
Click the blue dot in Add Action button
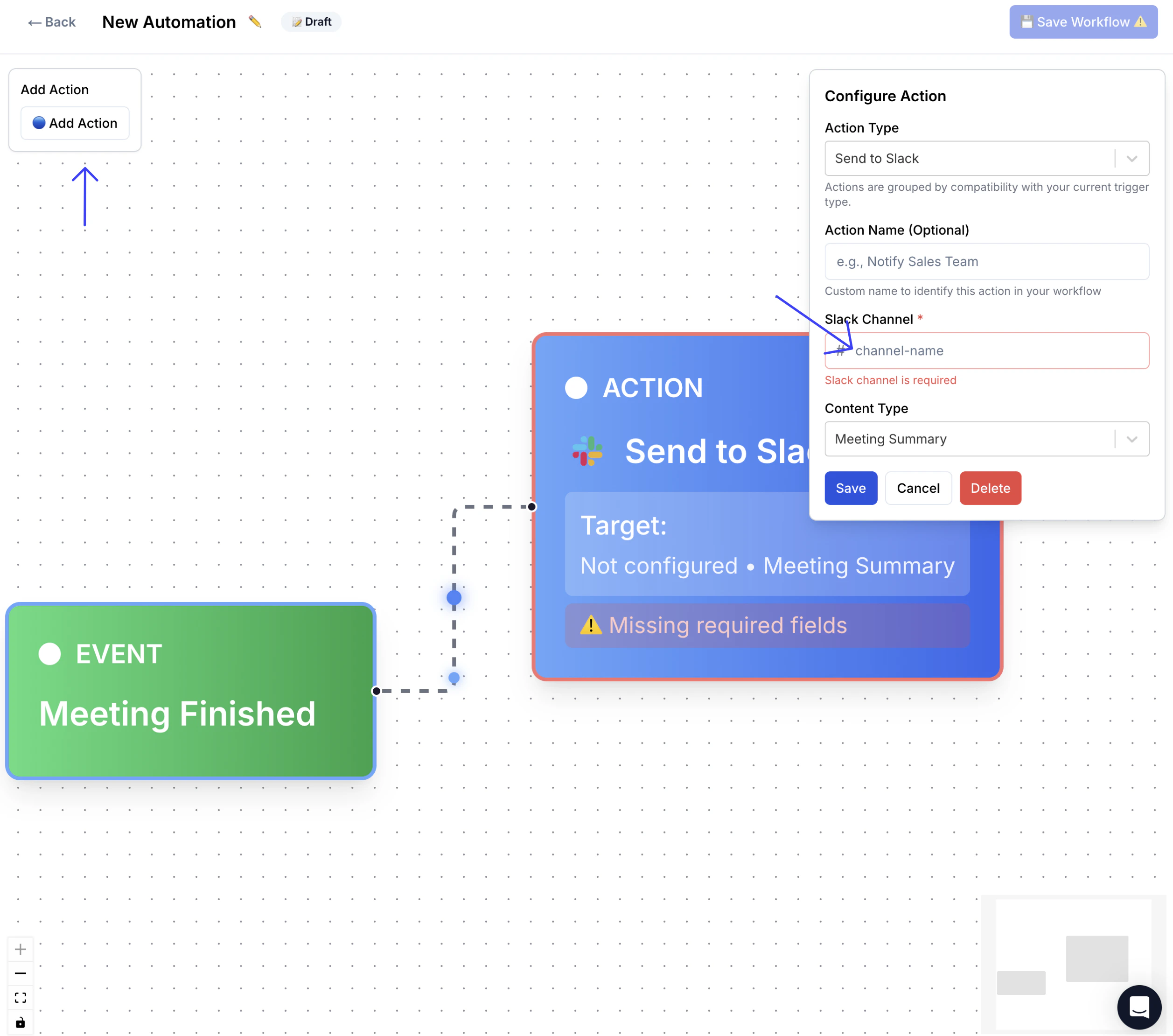point(39,123)
